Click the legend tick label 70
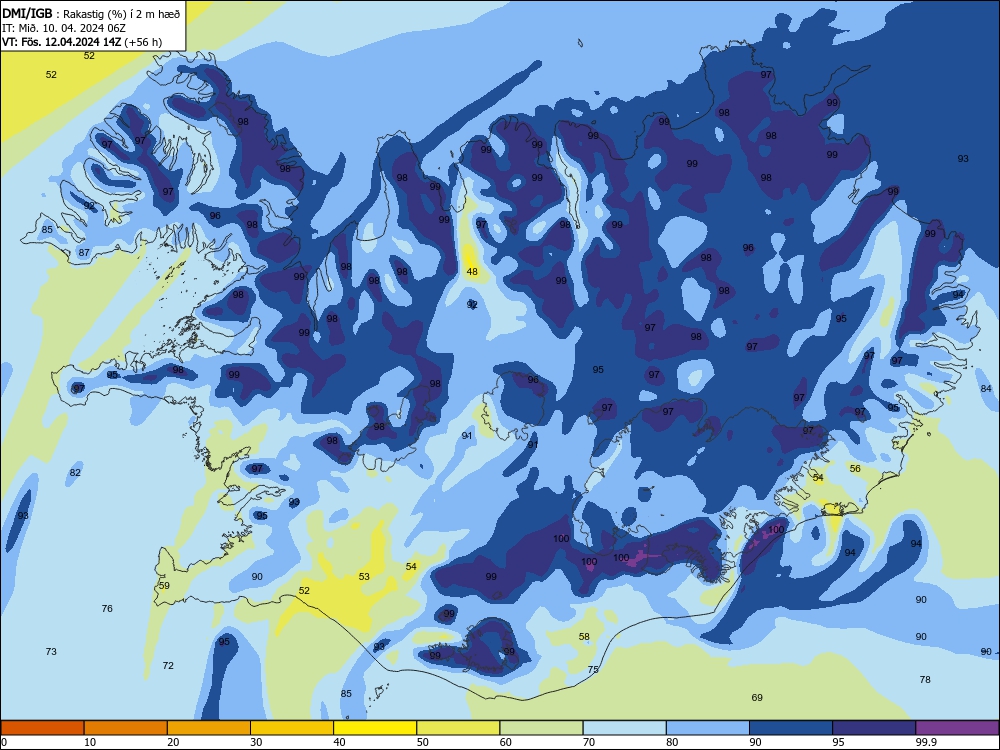 (589, 742)
